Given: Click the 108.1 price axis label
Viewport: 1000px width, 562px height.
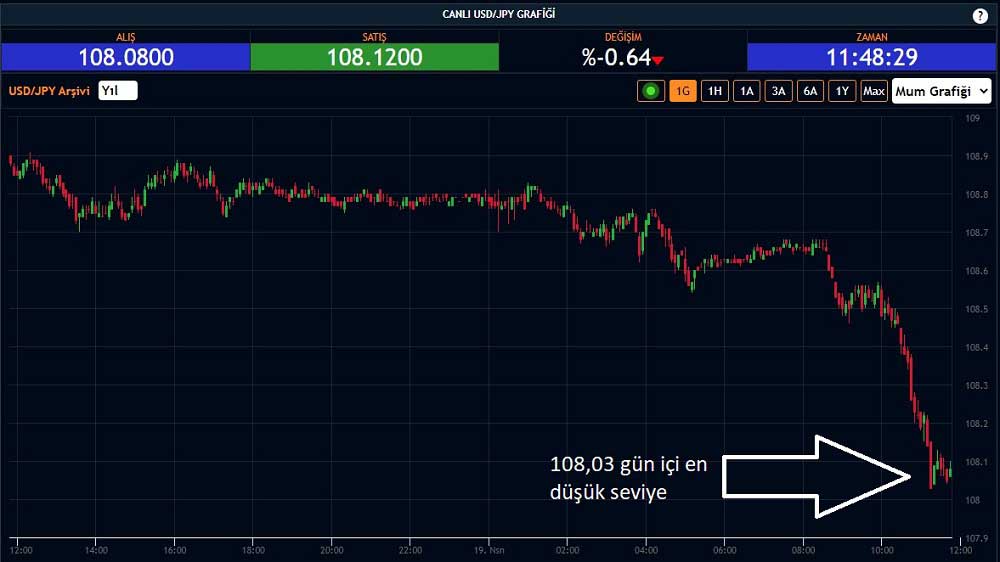Looking at the screenshot, I should [x=976, y=462].
